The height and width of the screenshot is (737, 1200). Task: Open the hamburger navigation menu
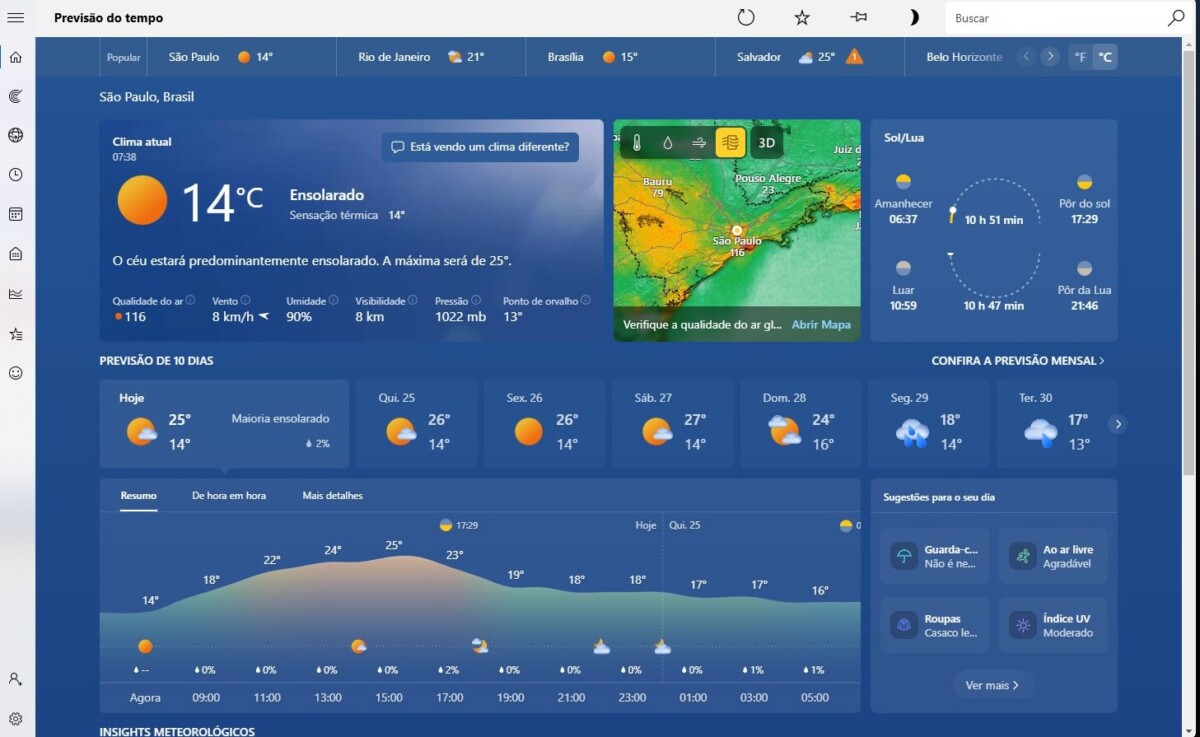click(16, 18)
